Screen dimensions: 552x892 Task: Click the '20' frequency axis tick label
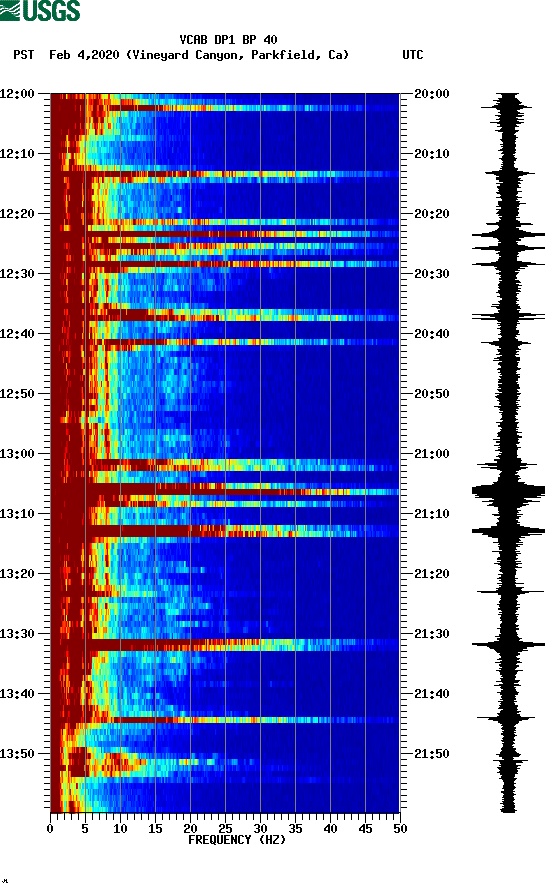pyautogui.click(x=190, y=829)
